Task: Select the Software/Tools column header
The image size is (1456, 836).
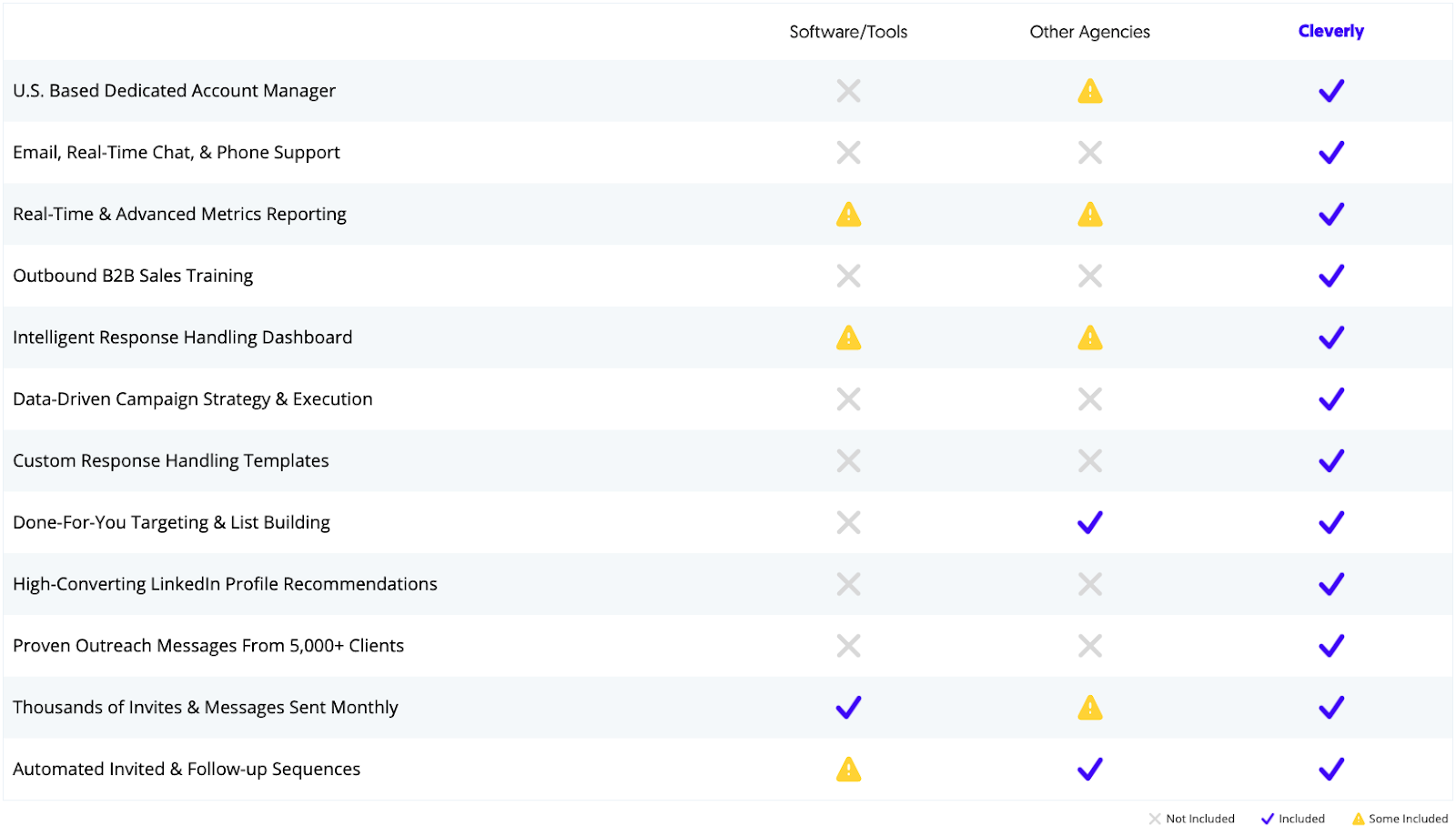Action: [x=848, y=32]
